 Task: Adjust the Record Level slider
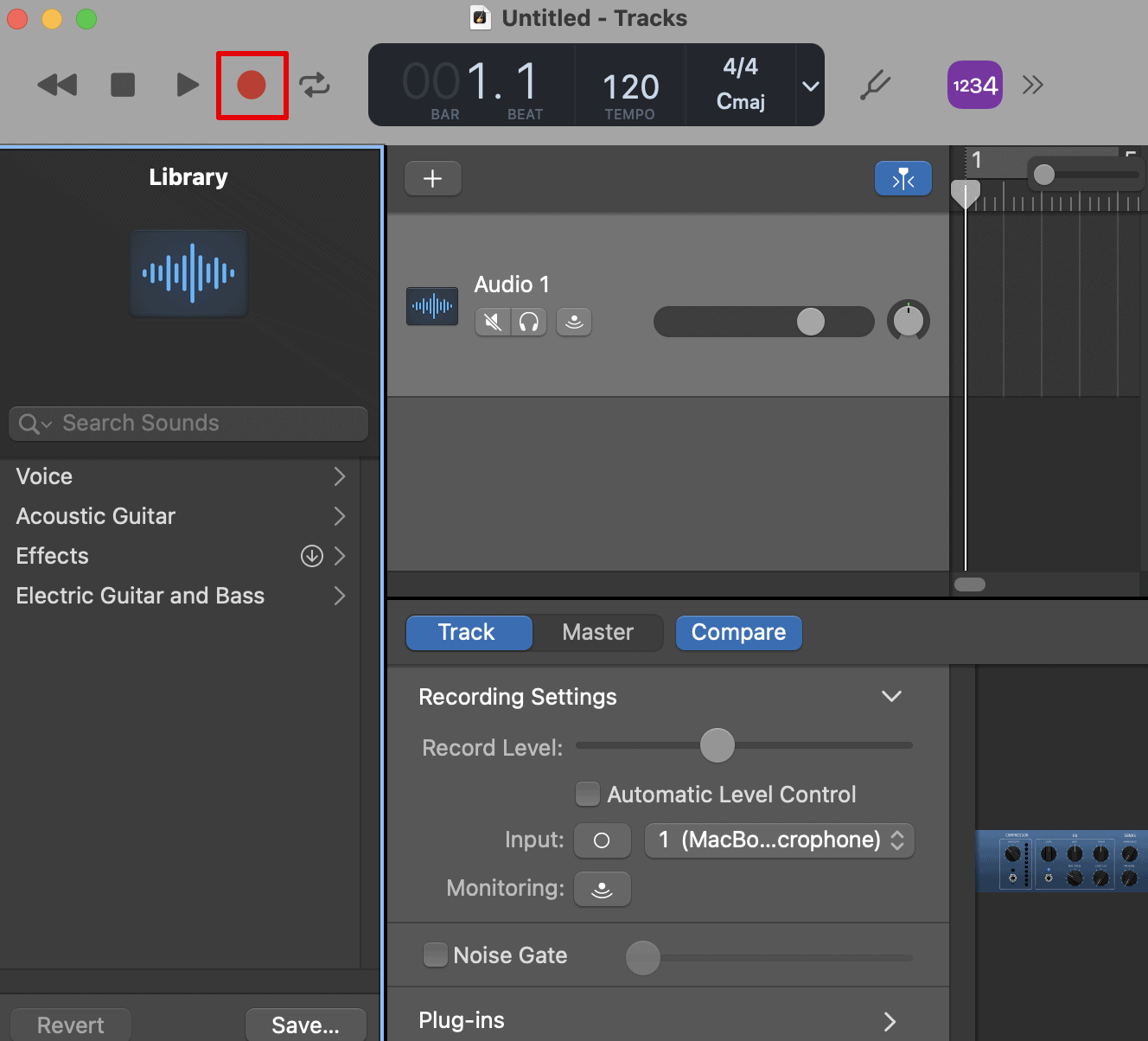pos(744,745)
